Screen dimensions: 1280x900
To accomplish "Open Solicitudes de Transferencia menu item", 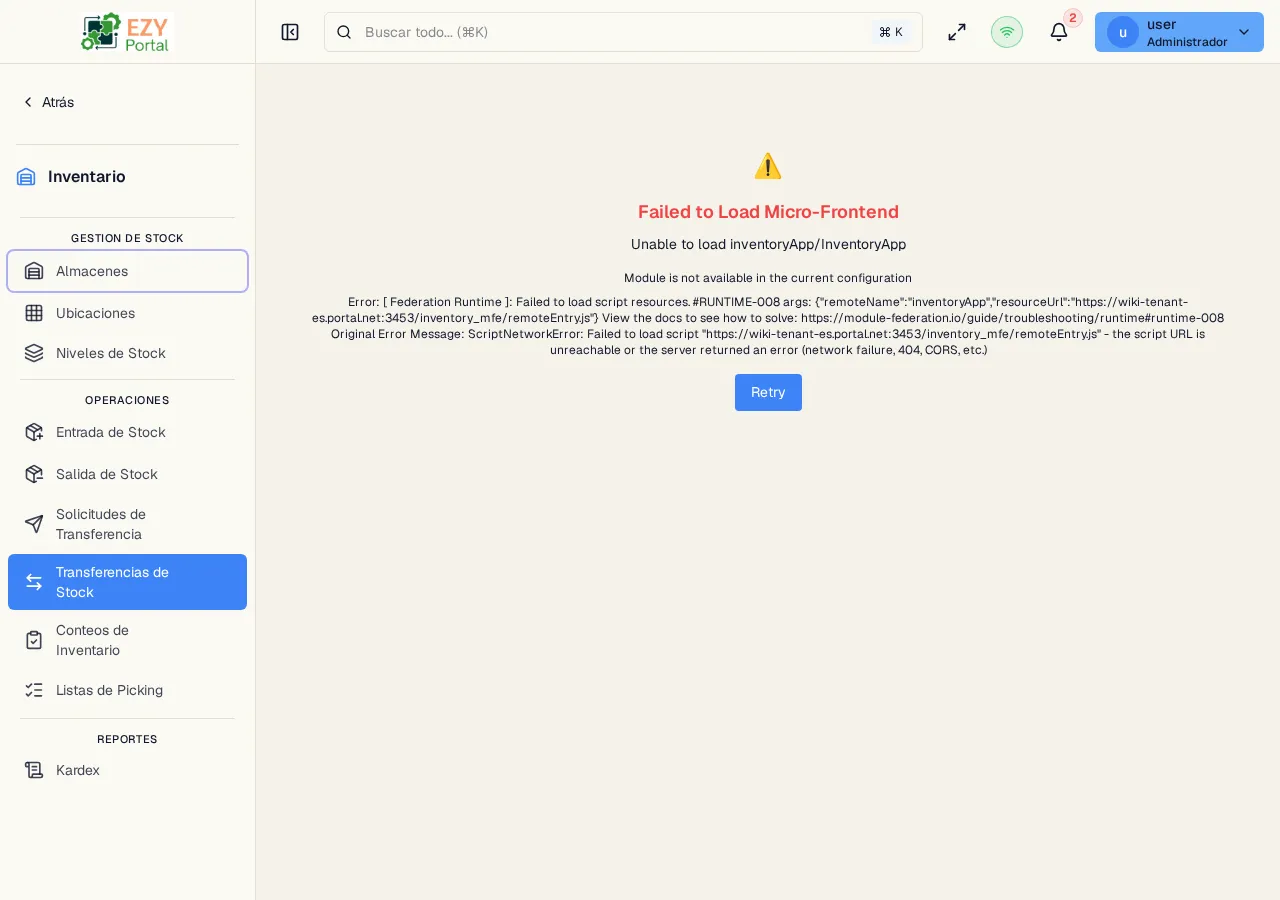I will (127, 524).
